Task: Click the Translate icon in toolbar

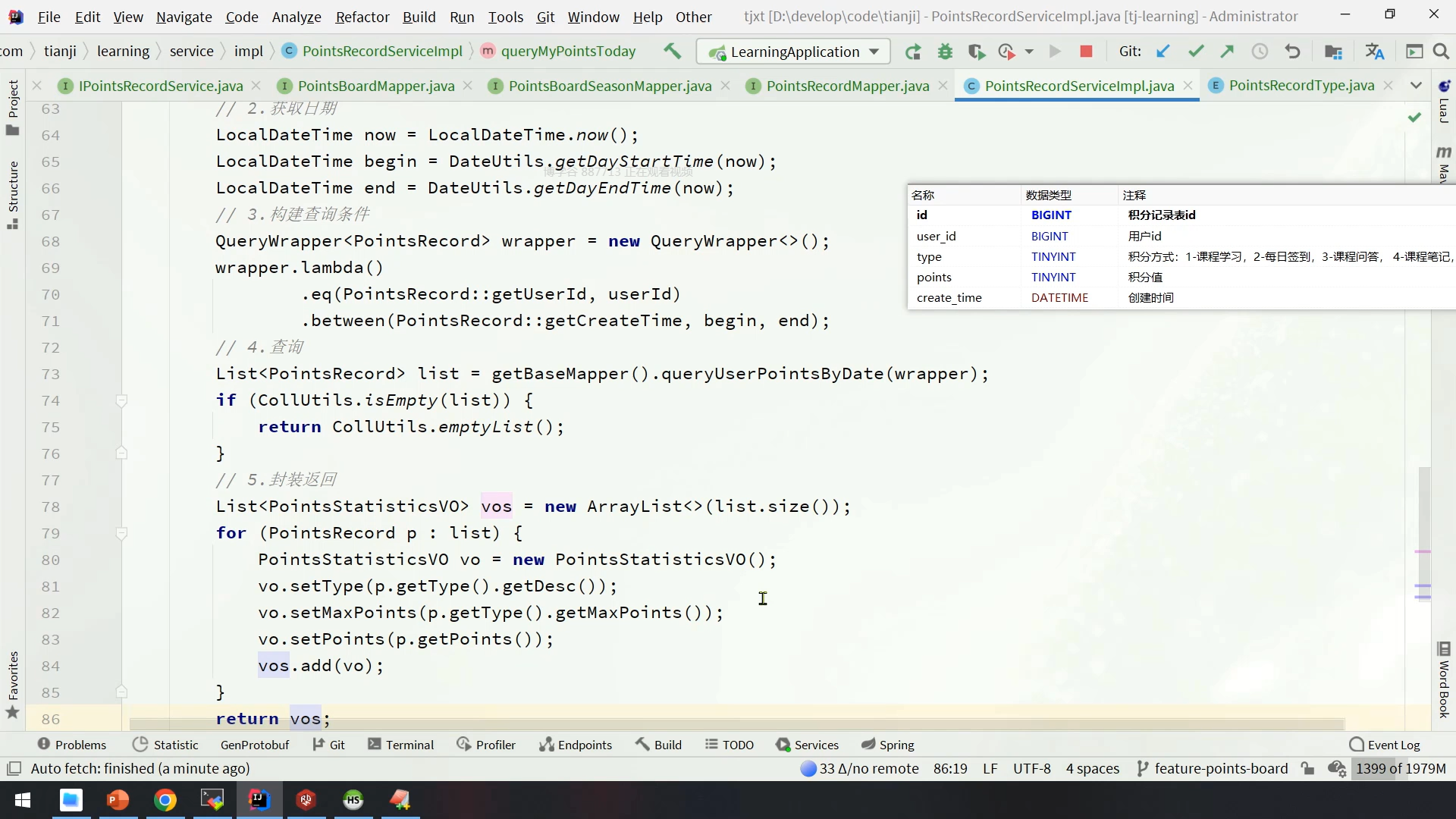Action: point(1374,51)
